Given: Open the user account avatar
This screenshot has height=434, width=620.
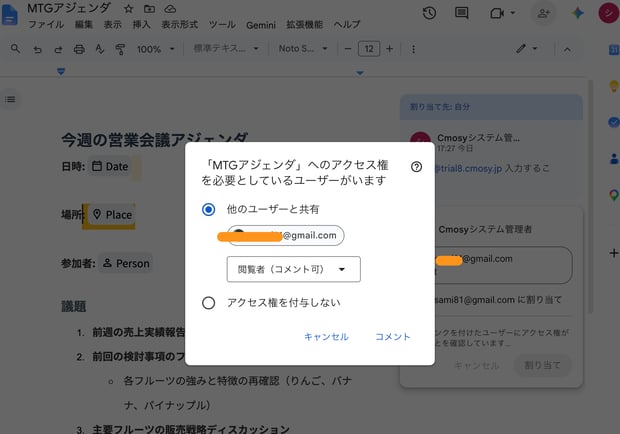Looking at the screenshot, I should [x=609, y=13].
